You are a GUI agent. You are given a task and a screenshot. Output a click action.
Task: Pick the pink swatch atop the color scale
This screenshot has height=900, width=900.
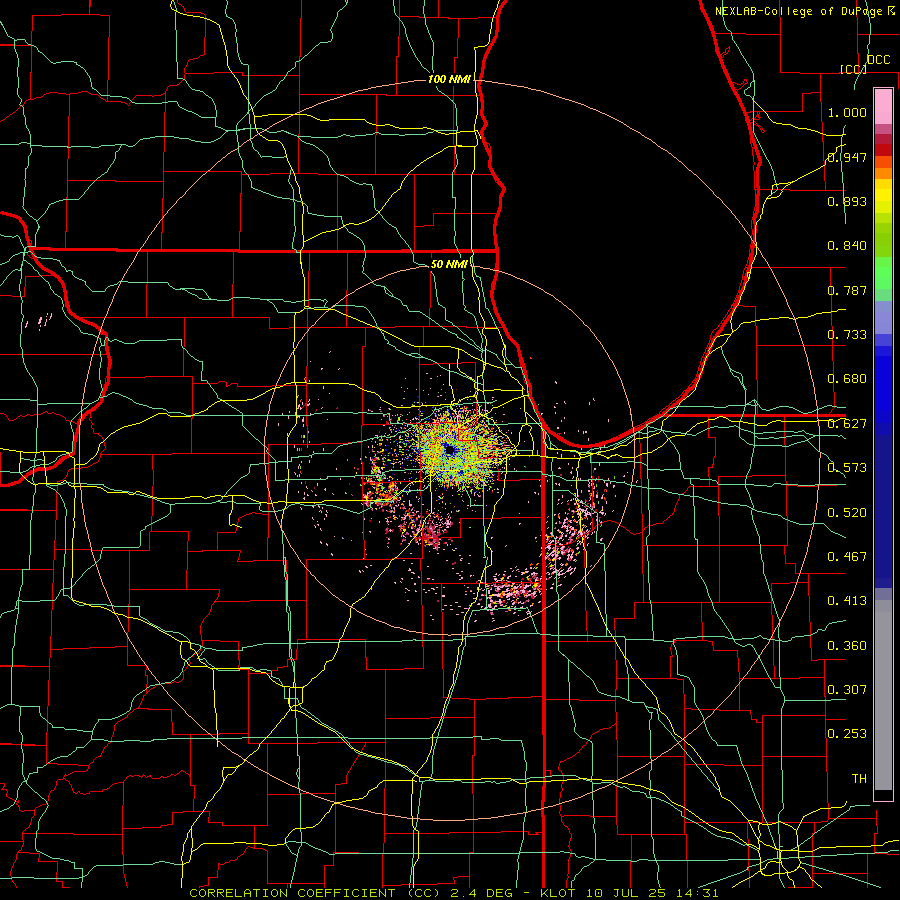click(883, 106)
